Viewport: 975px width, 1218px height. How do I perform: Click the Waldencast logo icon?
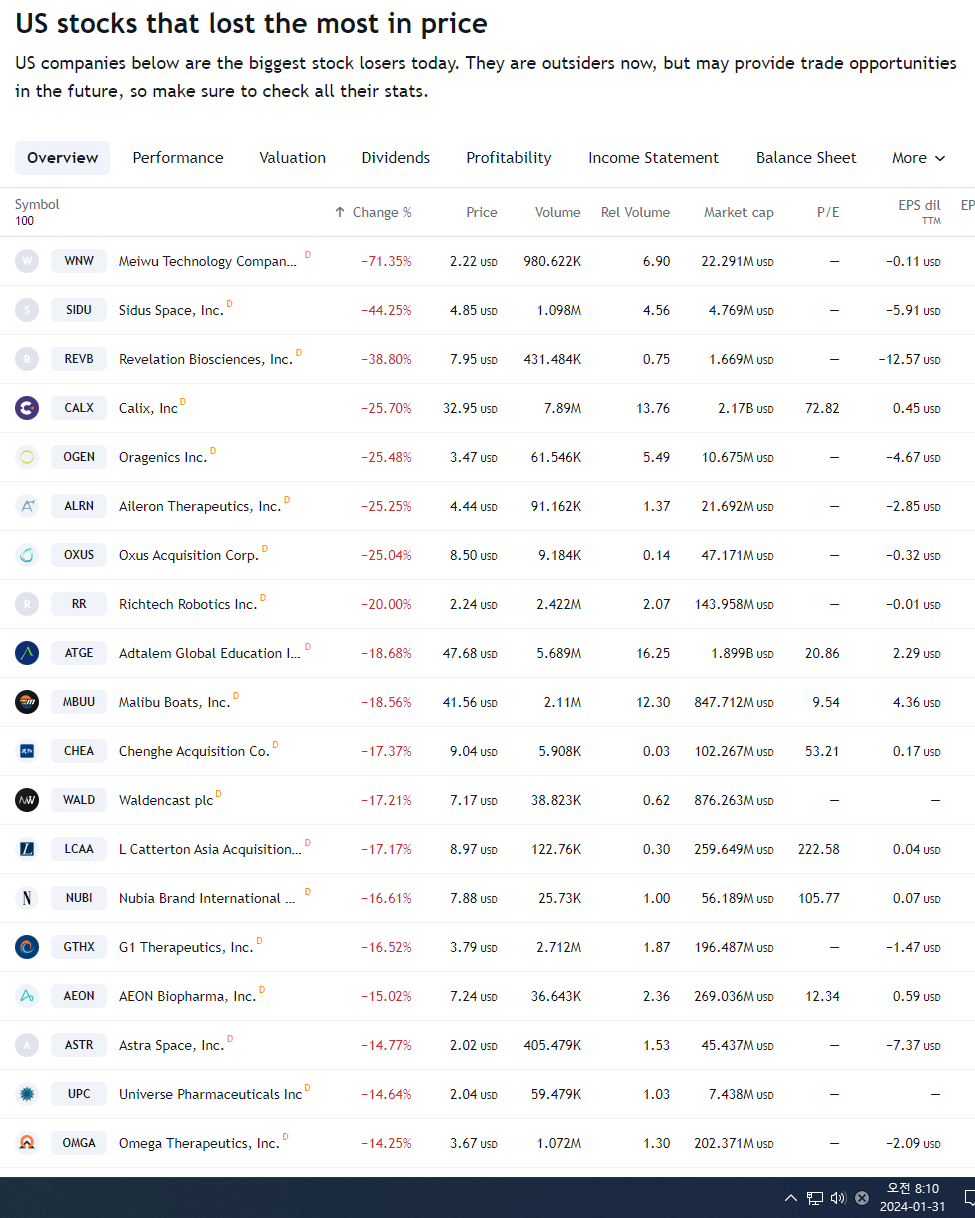coord(27,800)
